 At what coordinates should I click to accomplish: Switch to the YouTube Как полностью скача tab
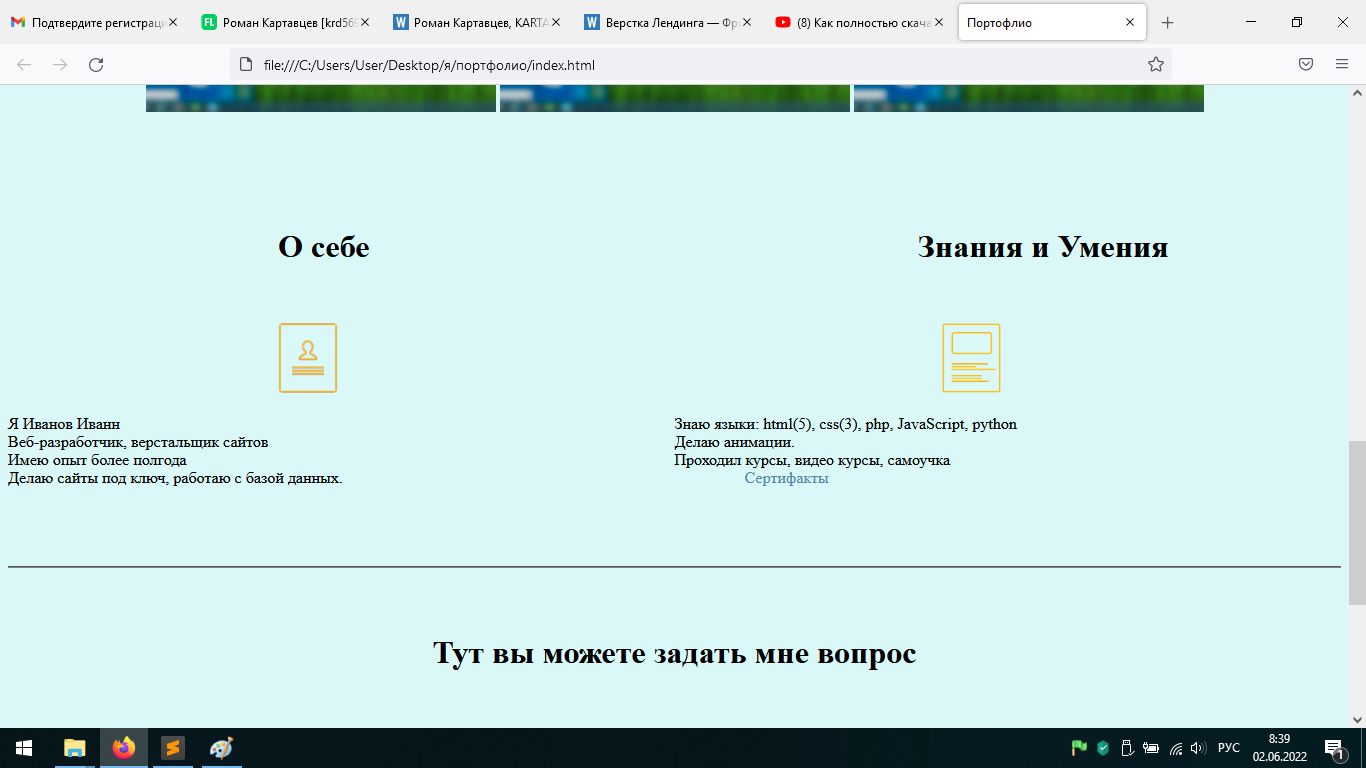click(x=859, y=22)
